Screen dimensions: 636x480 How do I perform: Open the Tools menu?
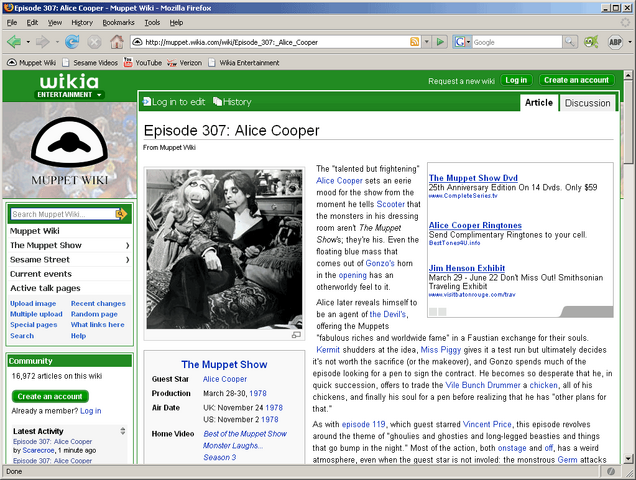pos(152,23)
